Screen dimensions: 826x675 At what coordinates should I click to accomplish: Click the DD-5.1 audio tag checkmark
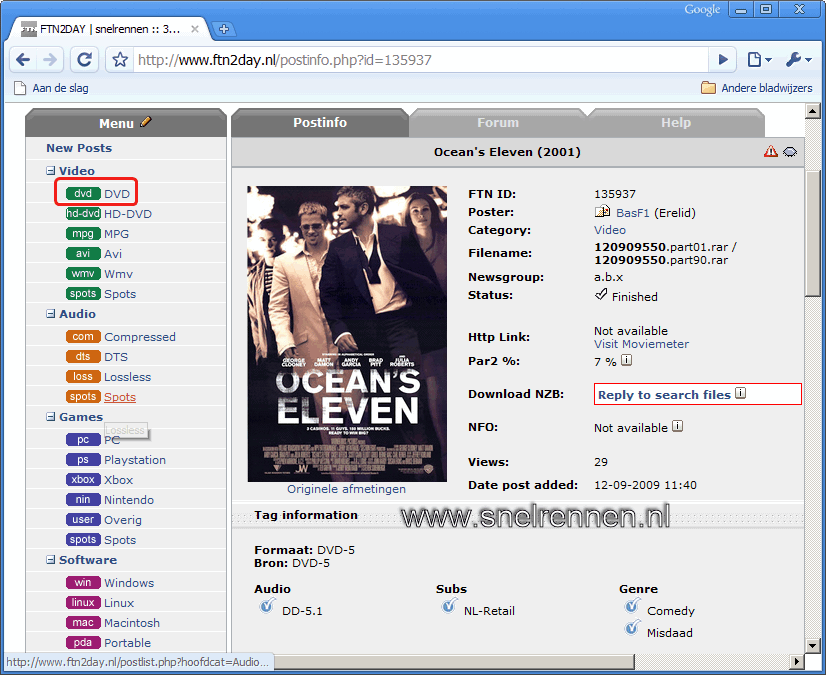tap(267, 606)
